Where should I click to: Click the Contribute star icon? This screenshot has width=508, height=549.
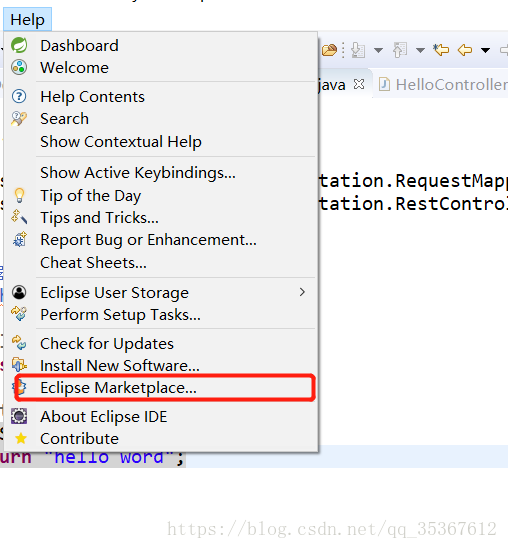[21, 438]
